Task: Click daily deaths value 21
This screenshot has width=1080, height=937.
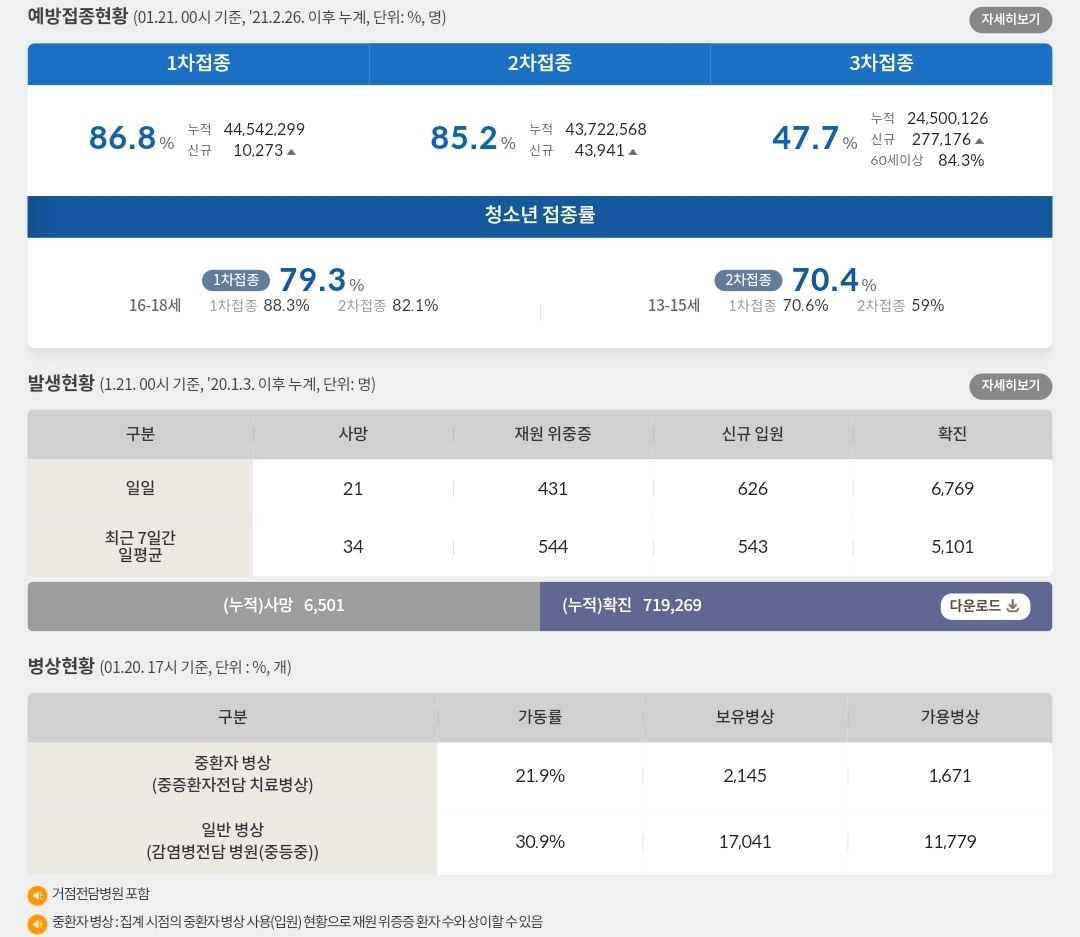Action: pos(353,488)
